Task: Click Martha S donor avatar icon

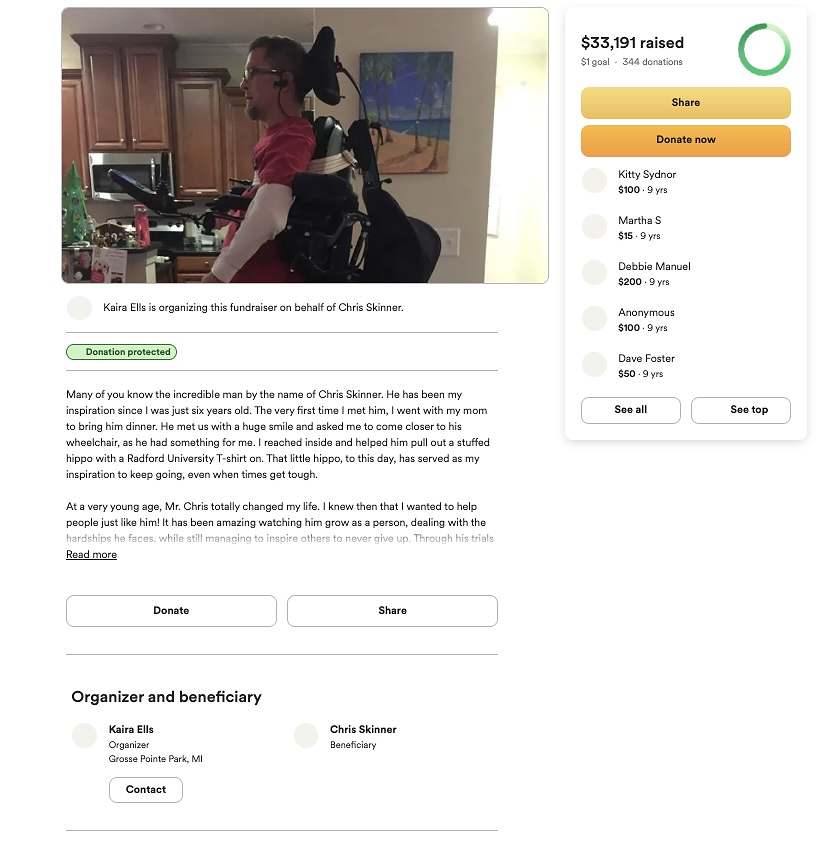Action: click(594, 227)
